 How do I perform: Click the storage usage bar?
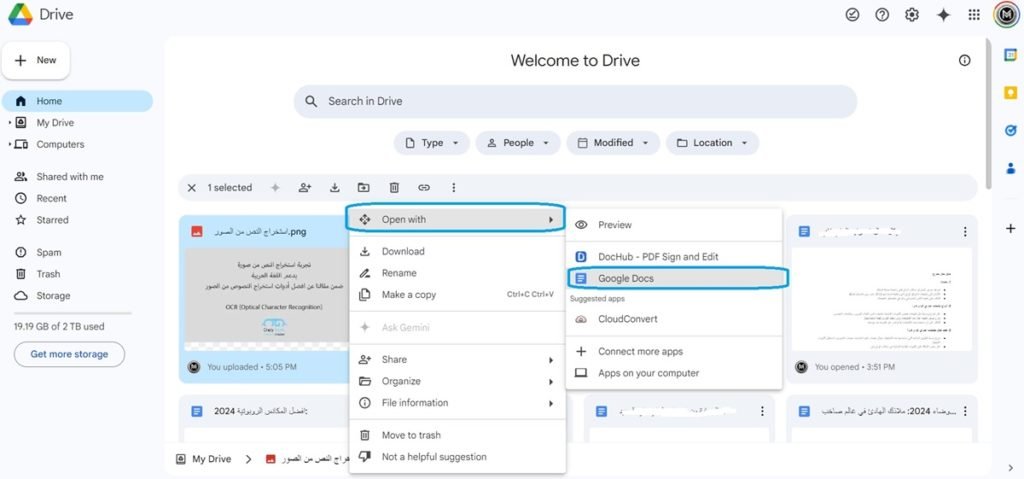(x=72, y=313)
